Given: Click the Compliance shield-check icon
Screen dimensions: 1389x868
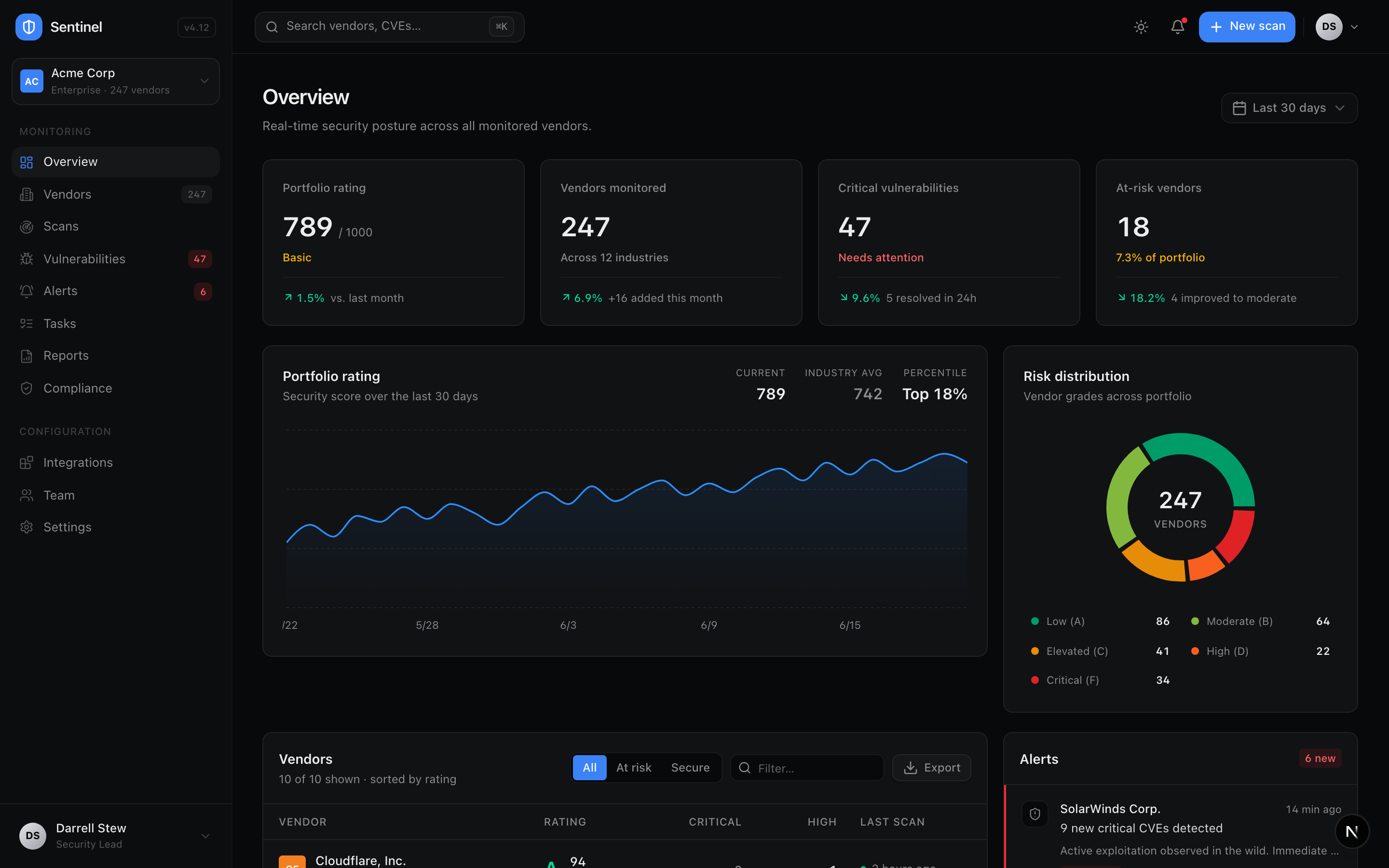Looking at the screenshot, I should click(27, 389).
